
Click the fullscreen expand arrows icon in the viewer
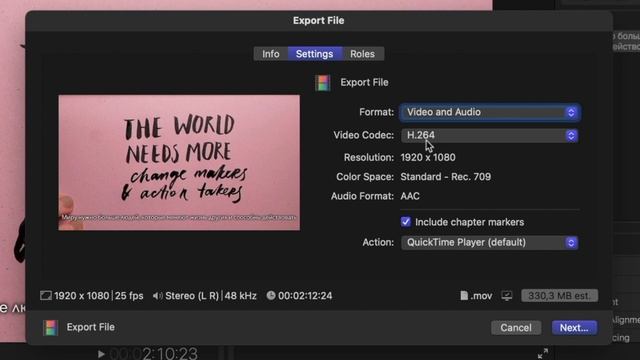tap(542, 353)
